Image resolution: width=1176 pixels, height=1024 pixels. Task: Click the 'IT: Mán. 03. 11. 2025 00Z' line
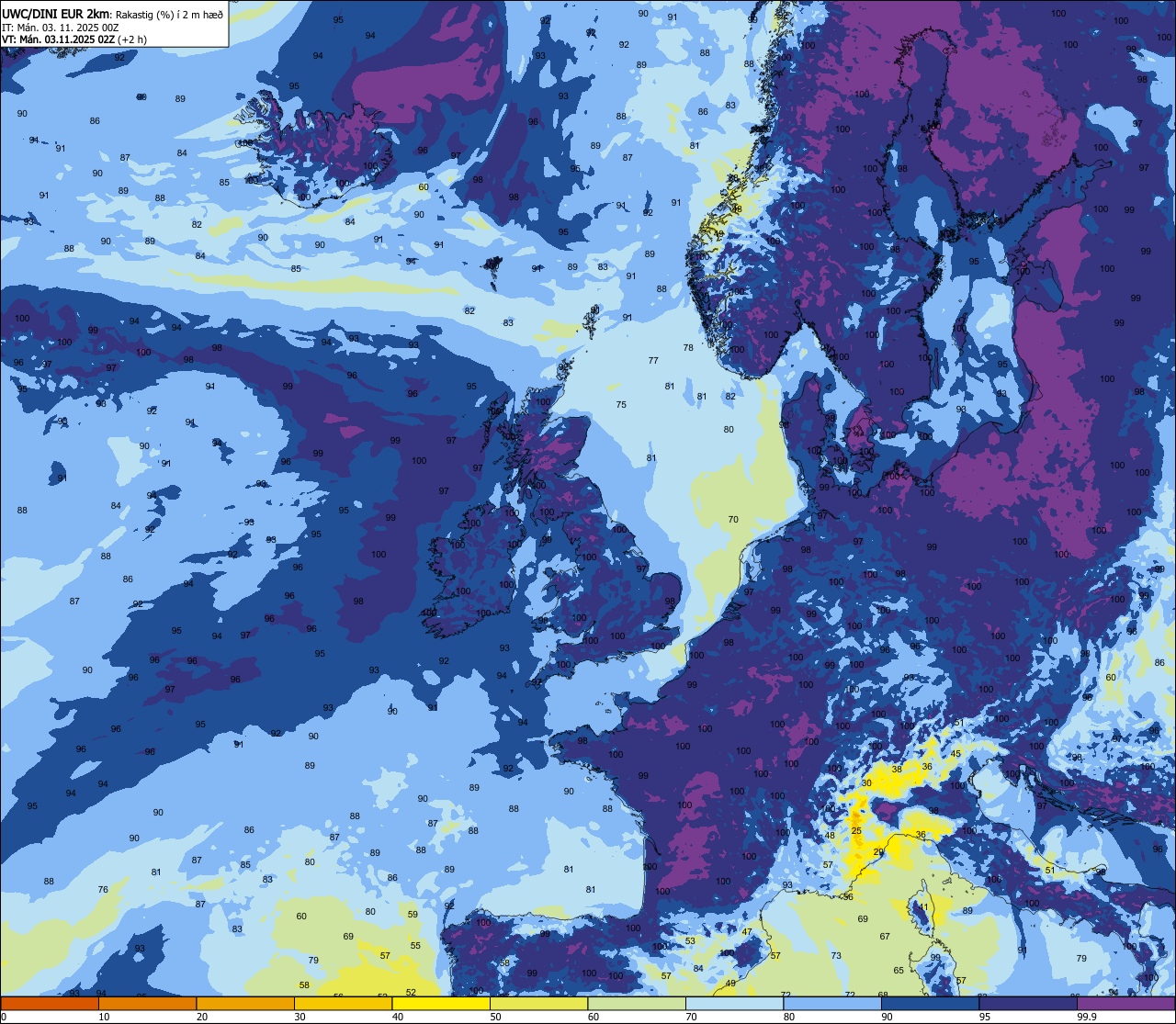tap(61, 27)
